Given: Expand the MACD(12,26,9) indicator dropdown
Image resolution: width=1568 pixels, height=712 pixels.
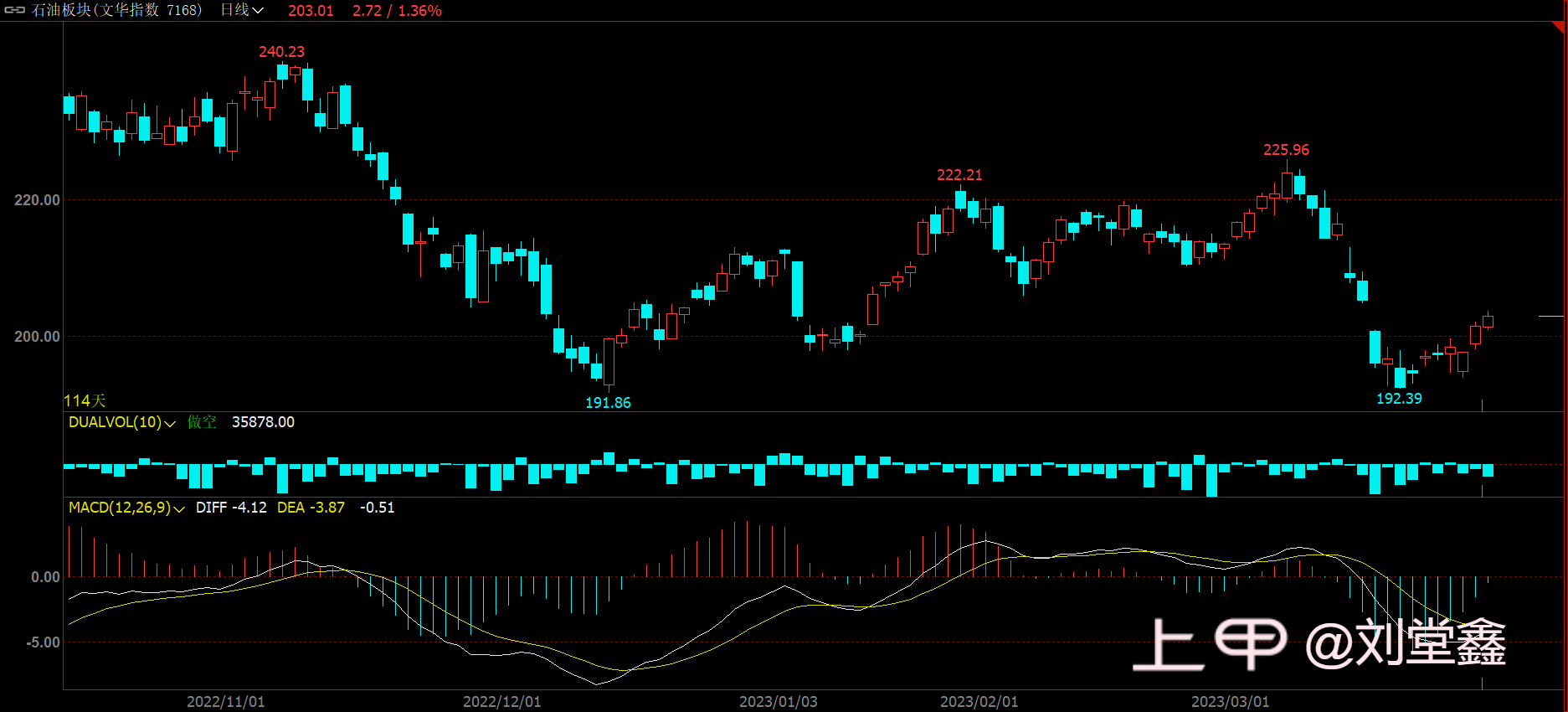Looking at the screenshot, I should 126,508.
